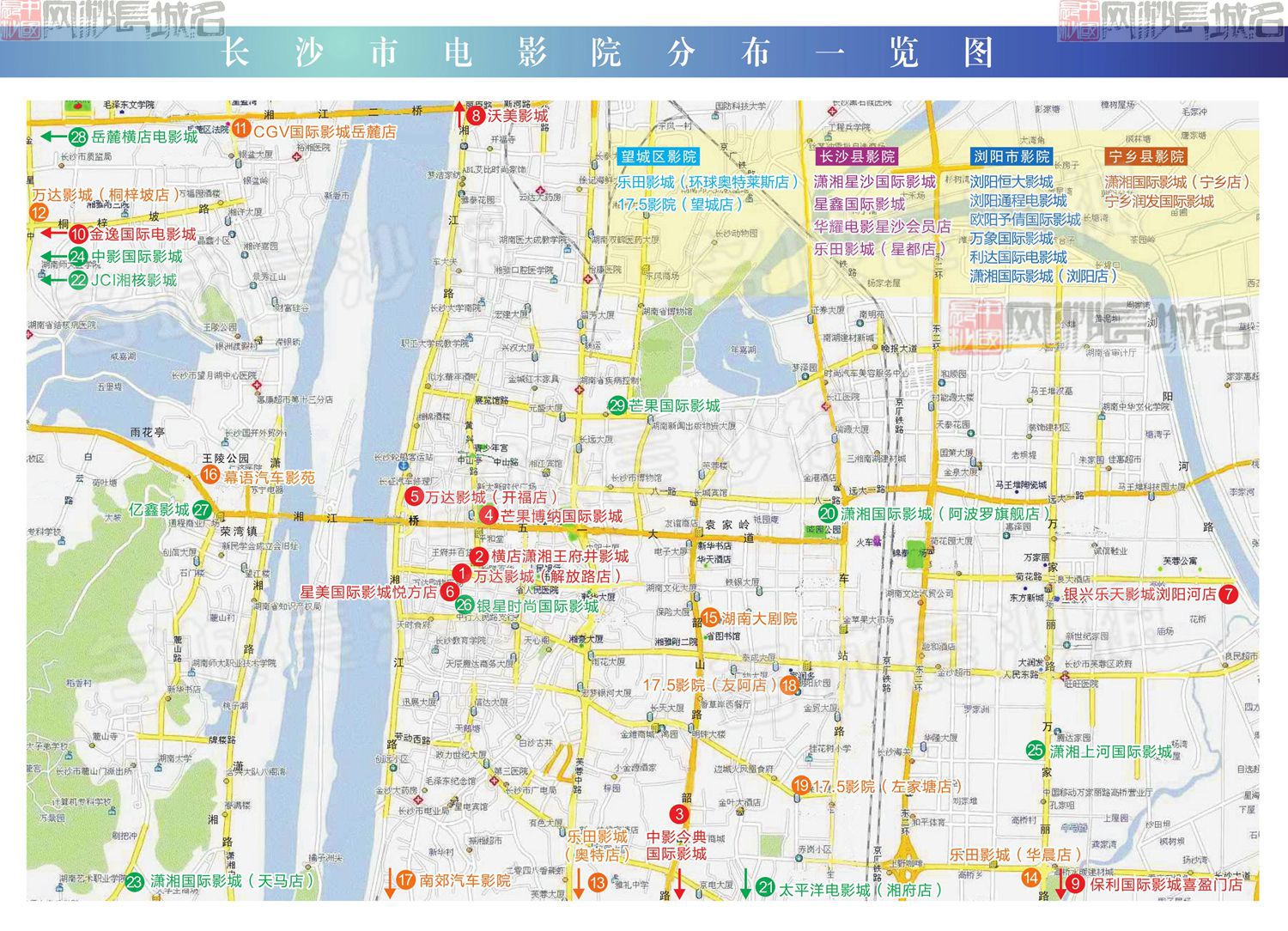Click the 长沙县影院 header label
This screenshot has height=931, width=1288.
coord(857,156)
